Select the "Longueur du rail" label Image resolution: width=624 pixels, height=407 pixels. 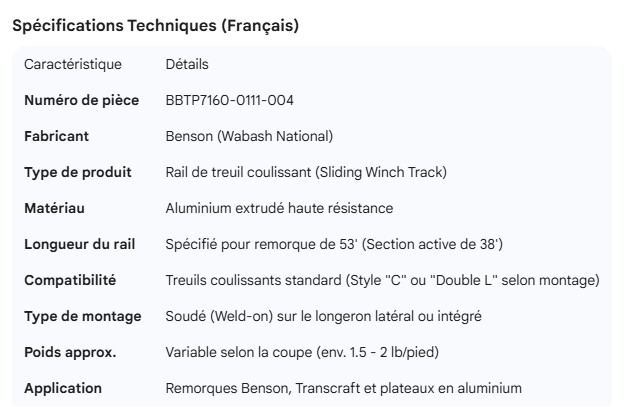tap(80, 244)
